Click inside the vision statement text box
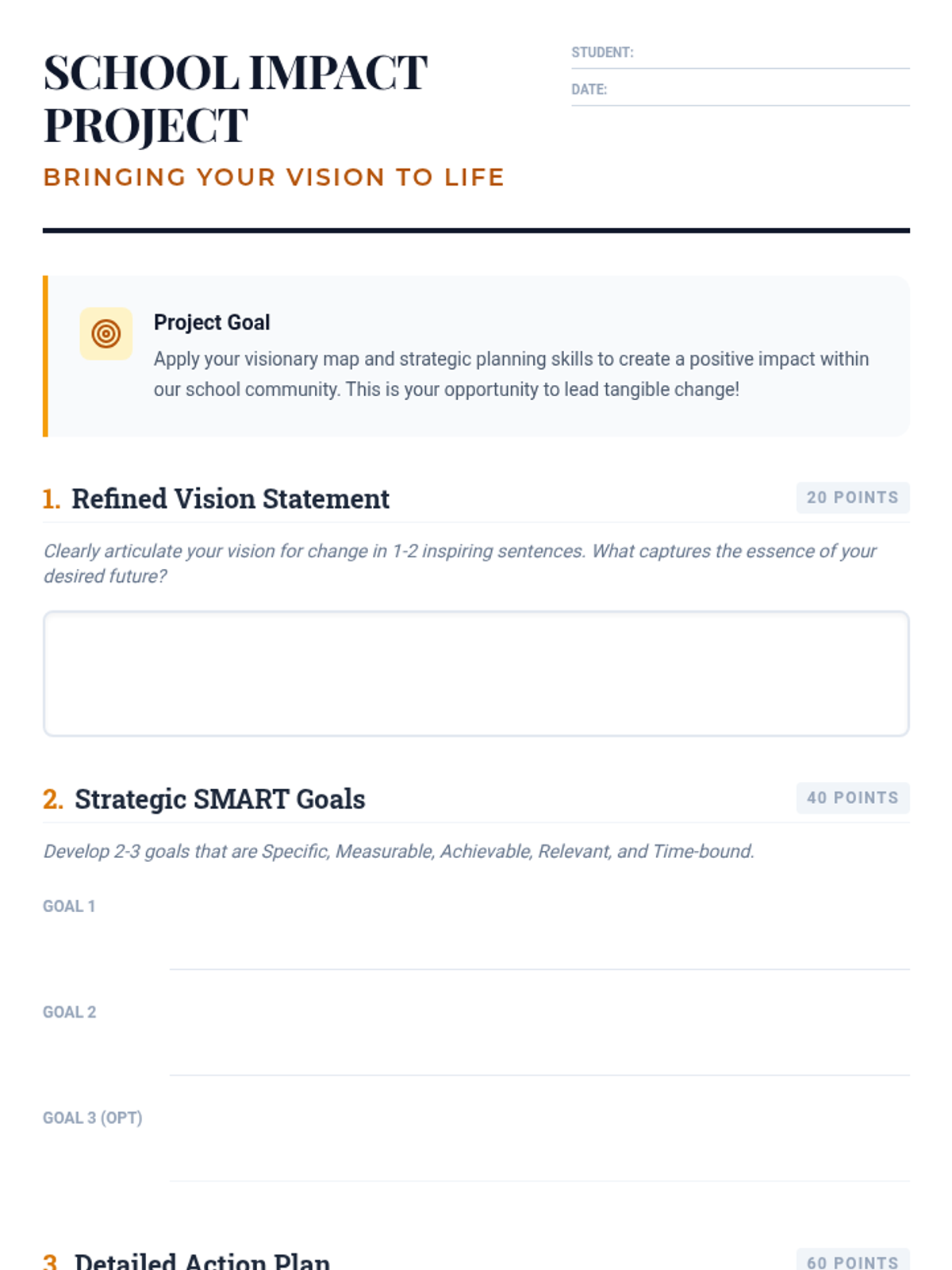Viewport: 952px width, 1270px height. [476, 673]
